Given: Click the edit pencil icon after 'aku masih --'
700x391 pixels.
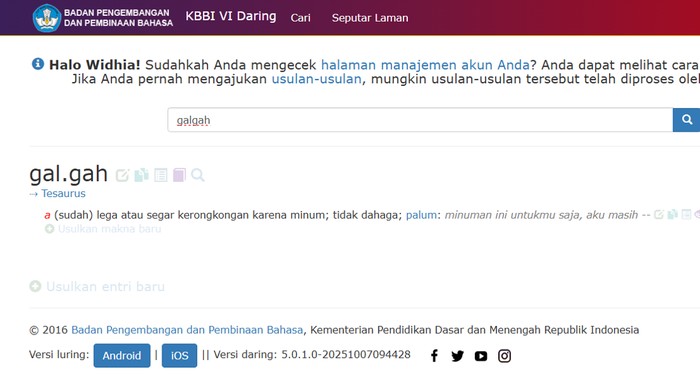Looking at the screenshot, I should coord(659,215).
